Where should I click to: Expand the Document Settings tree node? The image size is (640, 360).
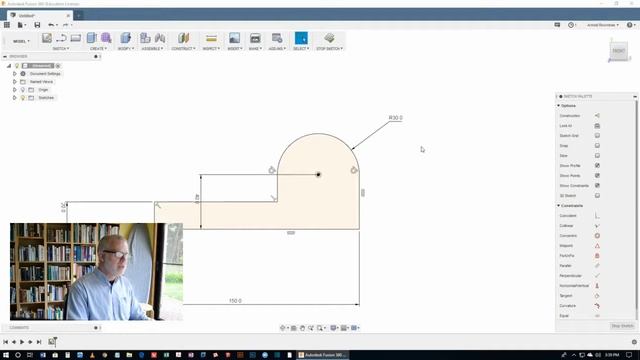point(15,74)
